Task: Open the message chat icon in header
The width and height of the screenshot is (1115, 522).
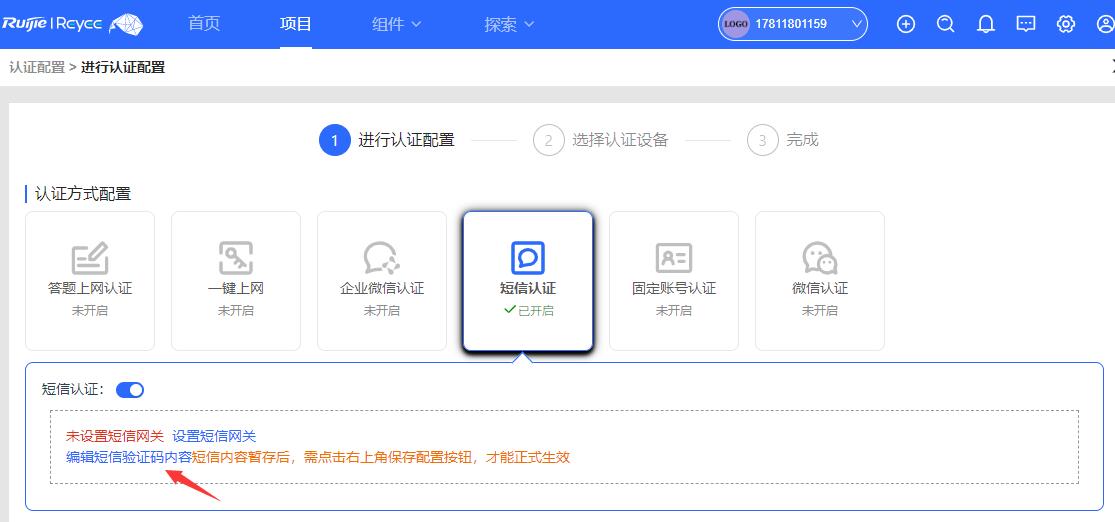Action: 1026,24
